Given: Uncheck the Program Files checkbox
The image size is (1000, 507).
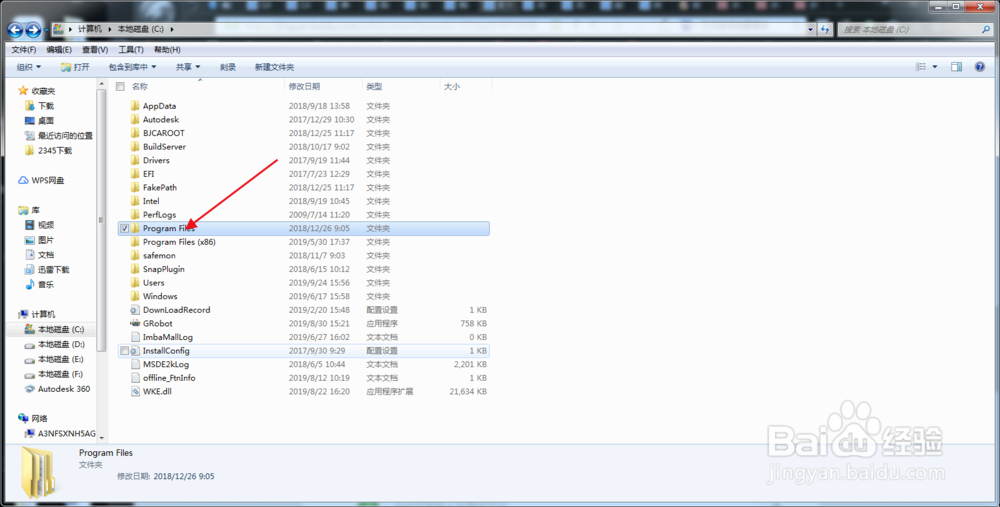Looking at the screenshot, I should tap(124, 228).
